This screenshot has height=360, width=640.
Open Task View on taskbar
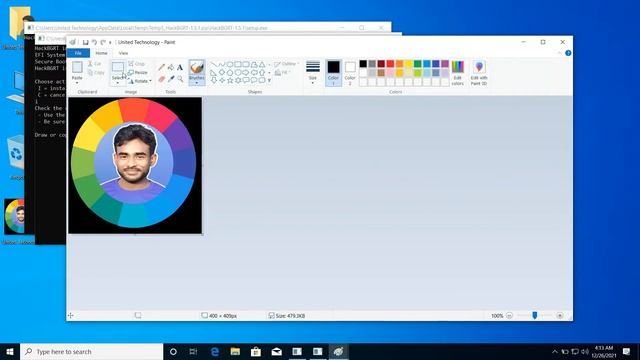click(x=193, y=351)
